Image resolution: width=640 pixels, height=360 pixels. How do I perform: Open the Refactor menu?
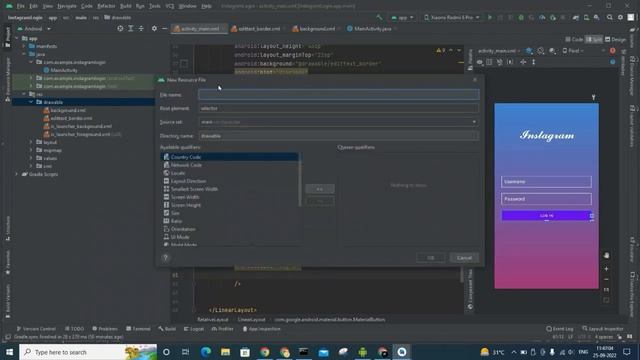(x=106, y=6)
